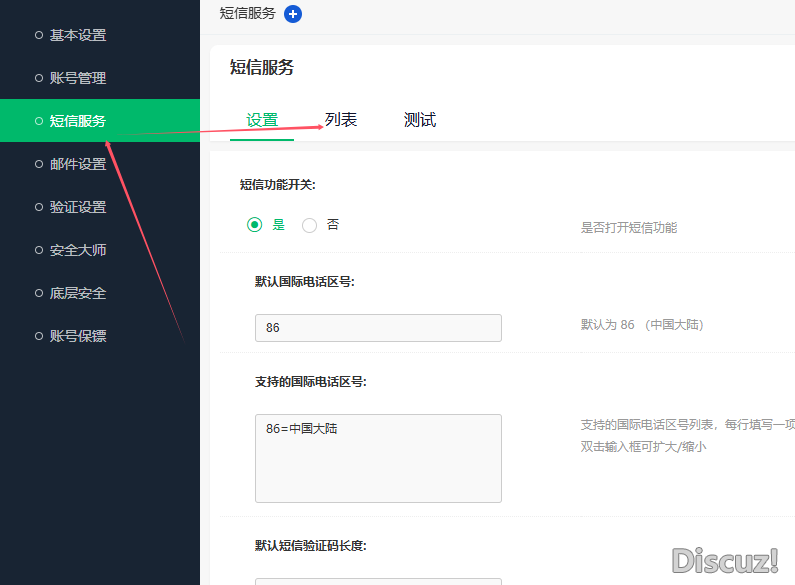Click the 默认国际电话区号 field containing 86
795x585 pixels.
378,328
